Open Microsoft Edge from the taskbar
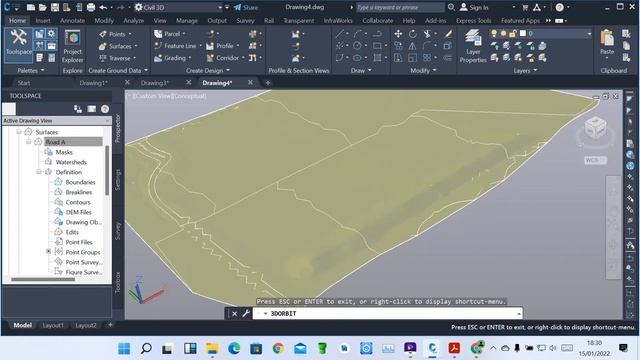The image size is (640, 360). coord(234,348)
